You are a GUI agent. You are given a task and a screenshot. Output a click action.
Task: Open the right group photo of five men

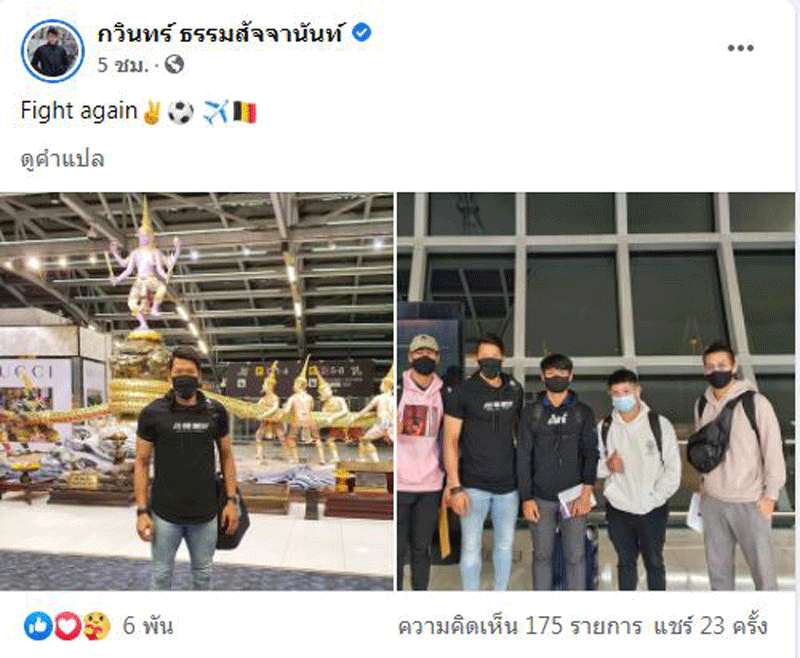click(596, 391)
